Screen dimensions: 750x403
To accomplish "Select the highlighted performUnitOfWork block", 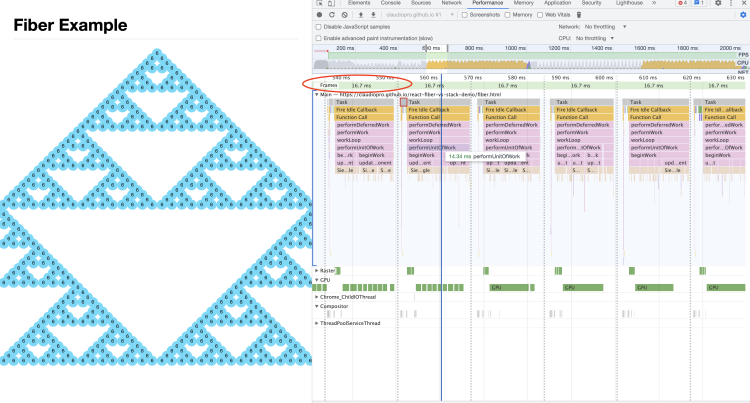I will coord(438,148).
